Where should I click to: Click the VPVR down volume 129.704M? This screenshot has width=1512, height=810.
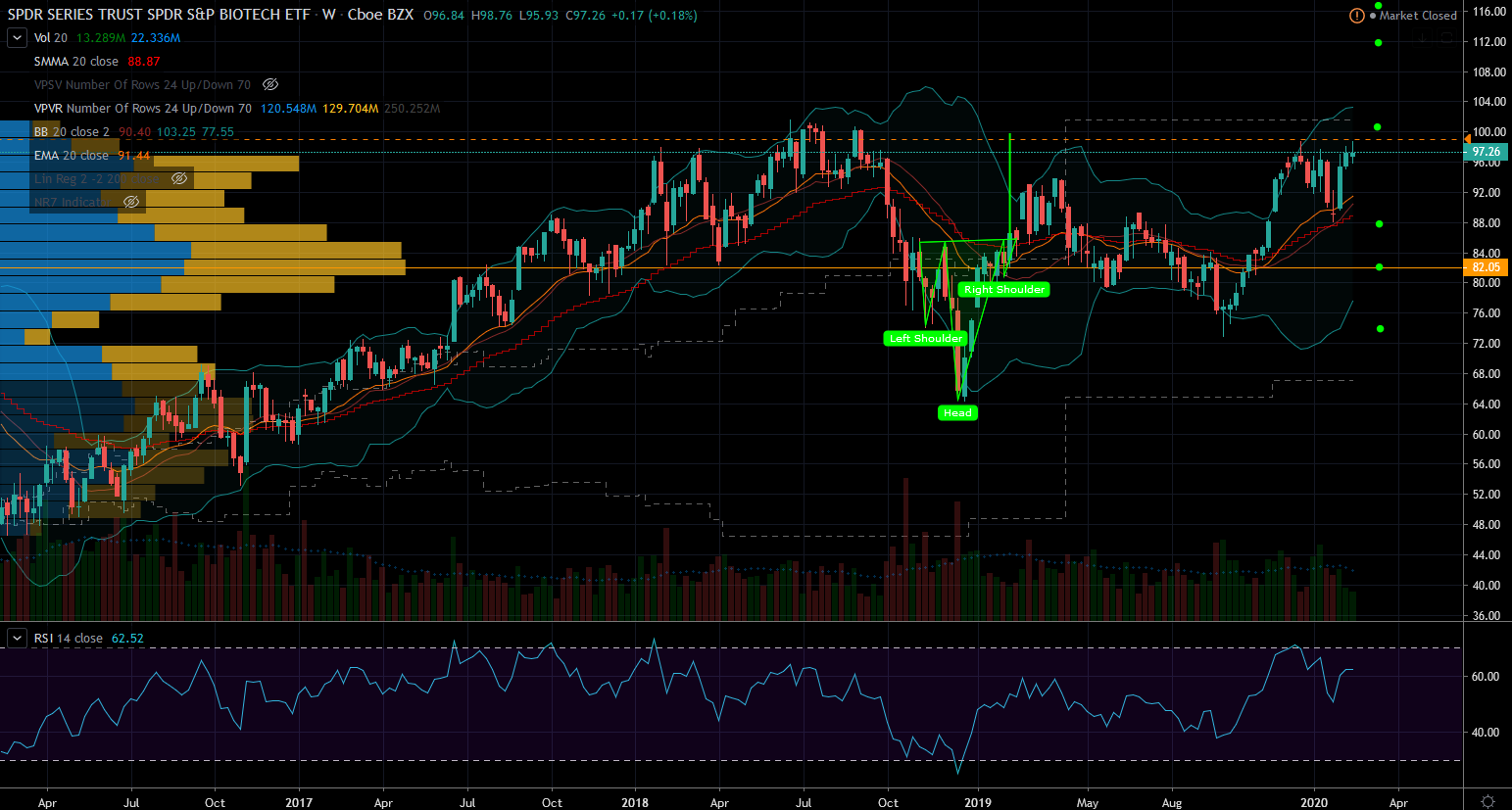pos(351,109)
